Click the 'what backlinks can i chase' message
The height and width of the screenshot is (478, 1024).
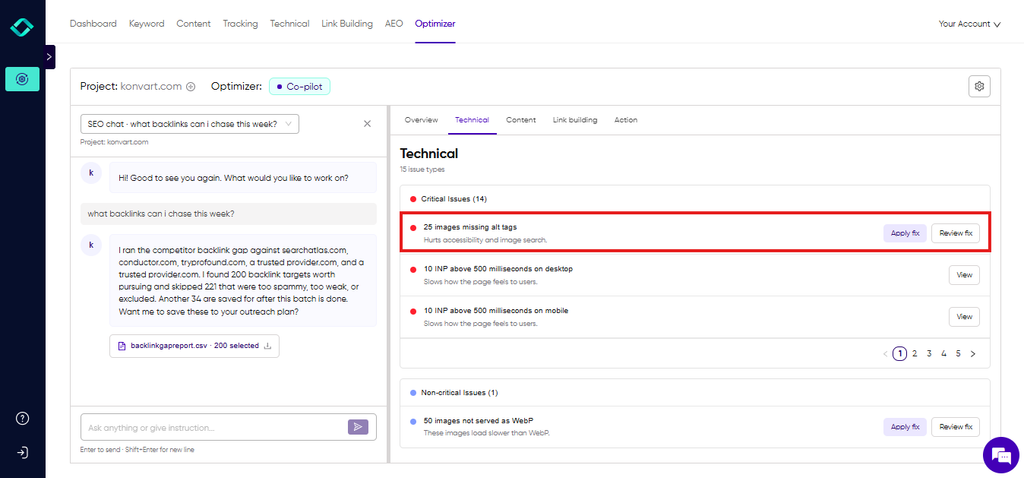[229, 214]
